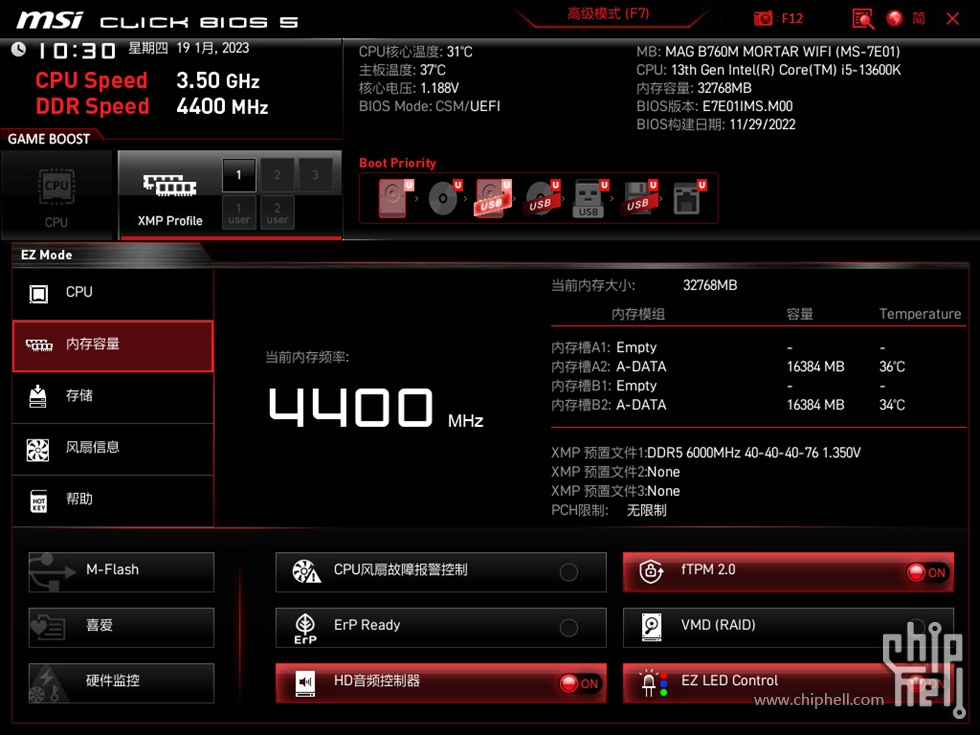
Task: Click the storage drive icon in sidebar
Action: point(38,396)
